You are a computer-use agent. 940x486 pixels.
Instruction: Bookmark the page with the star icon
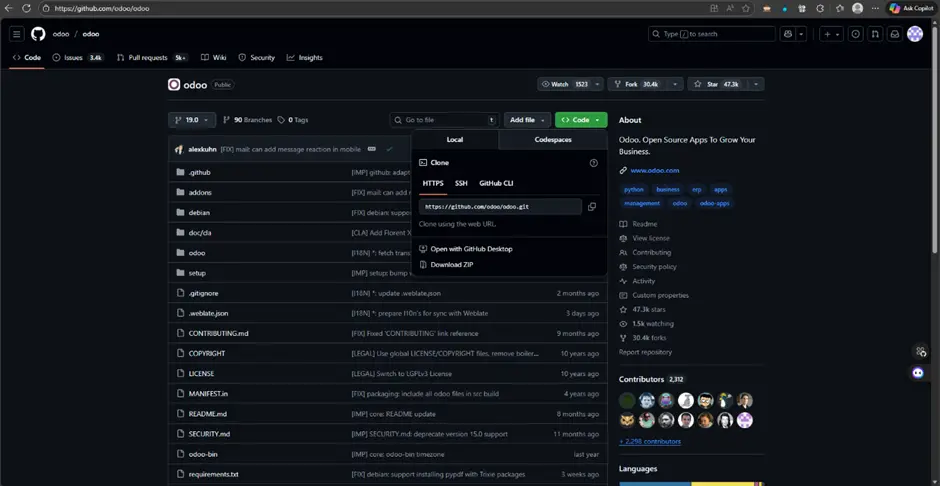click(746, 8)
